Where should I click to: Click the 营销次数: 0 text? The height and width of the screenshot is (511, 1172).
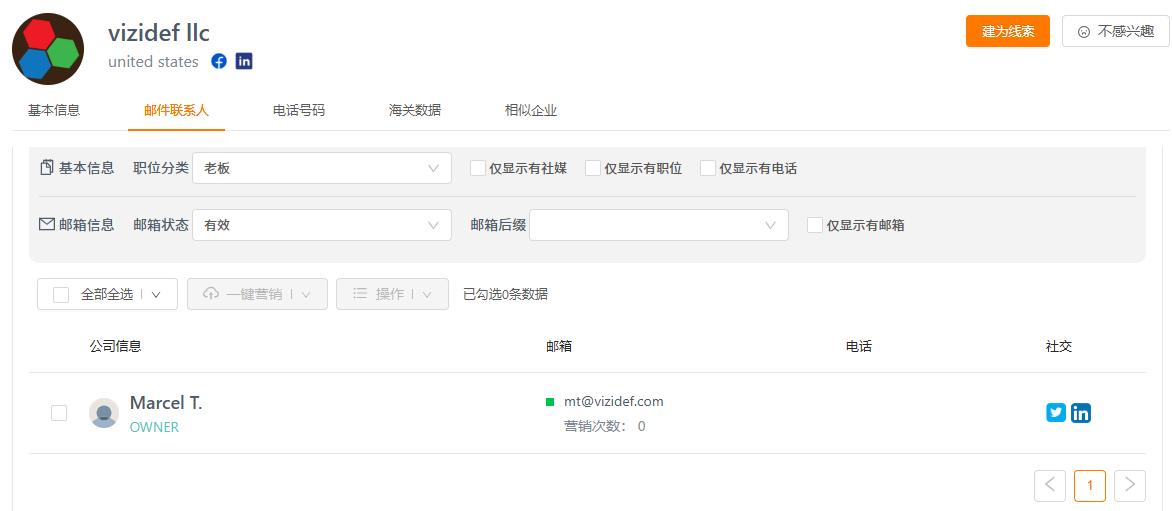[605, 427]
